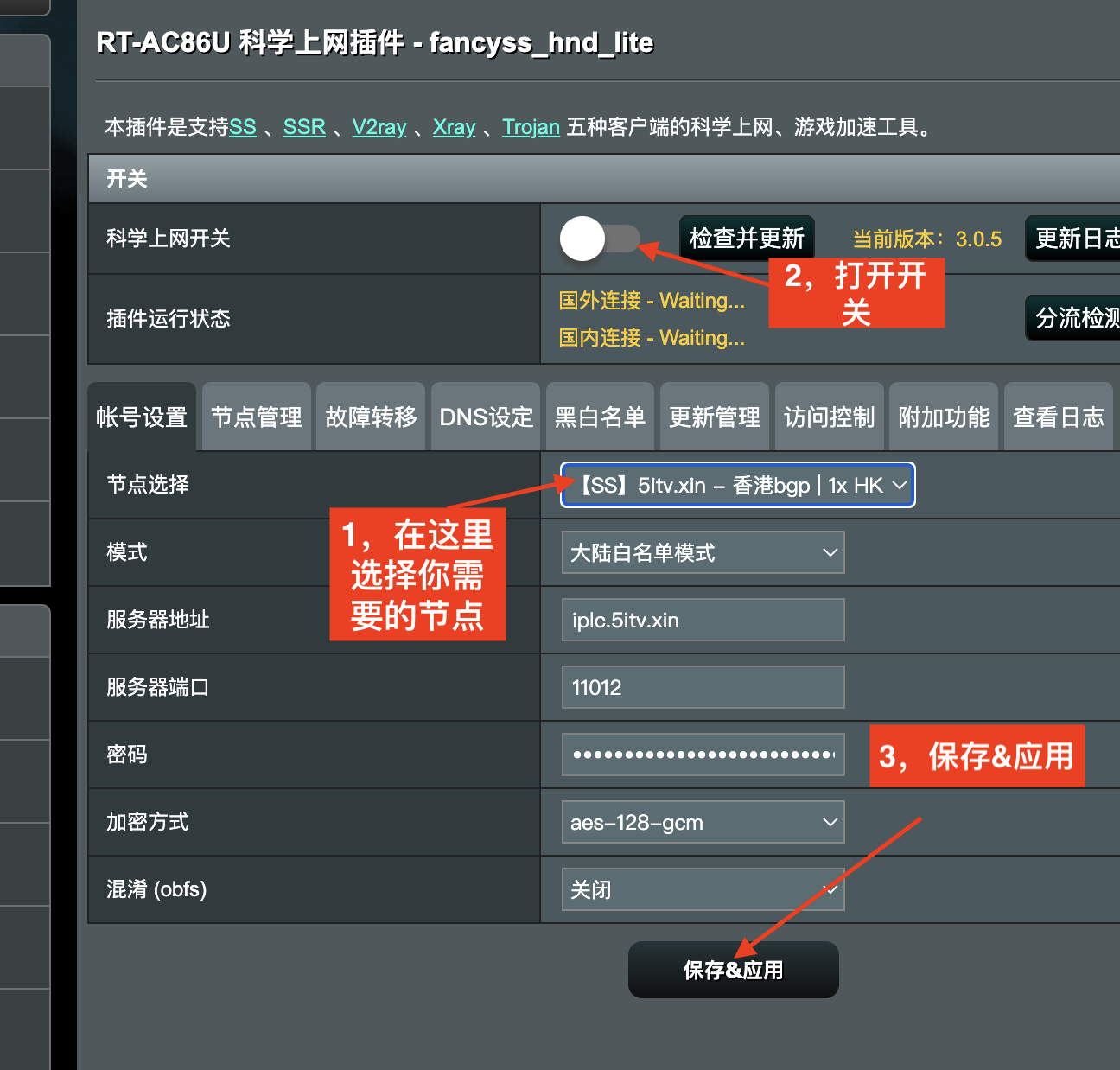Viewport: 1120px width, 1070px height.
Task: Click the 检查并更新 button
Action: 747,239
